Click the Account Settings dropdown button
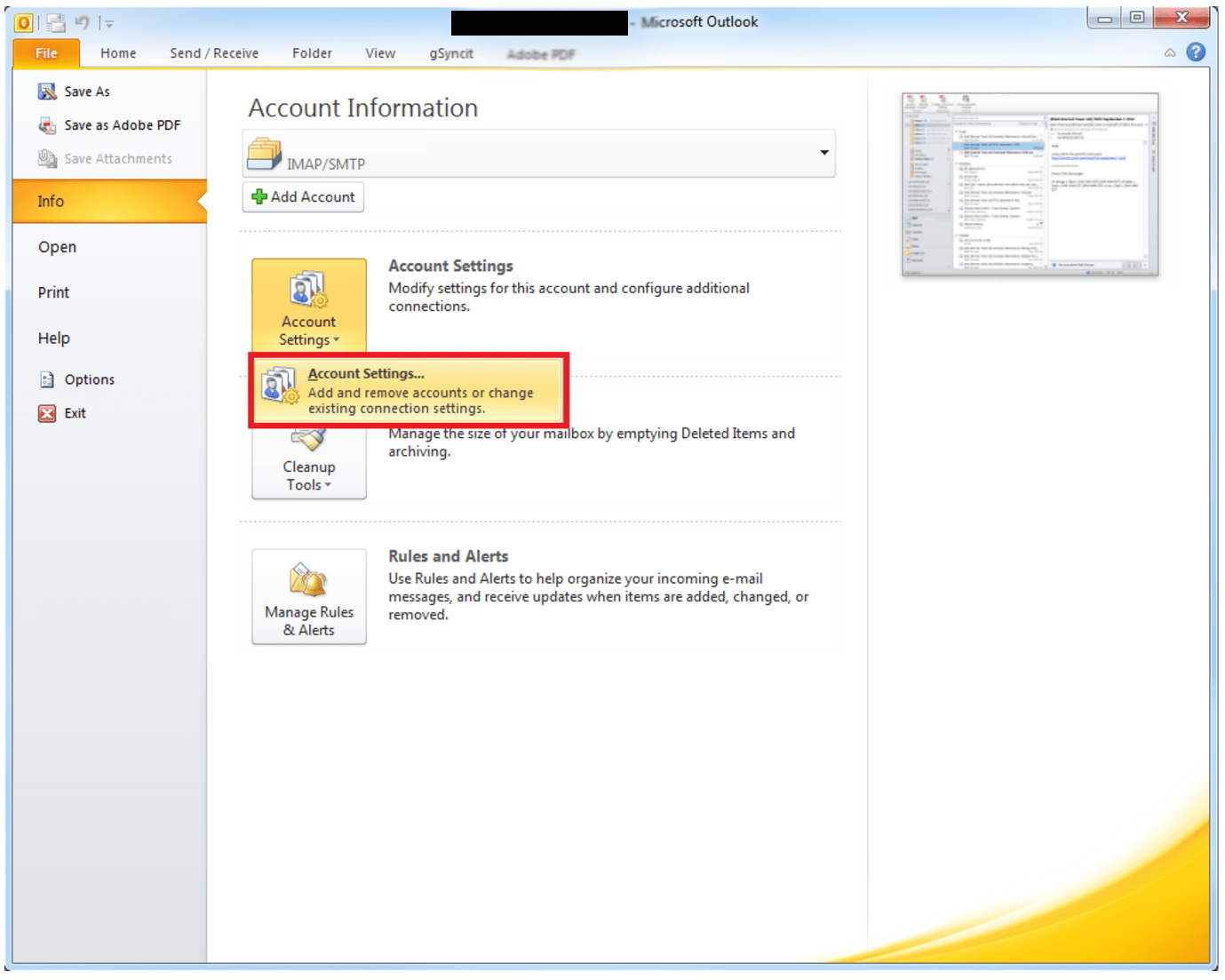Viewport: 1225px width, 980px height. point(309,306)
